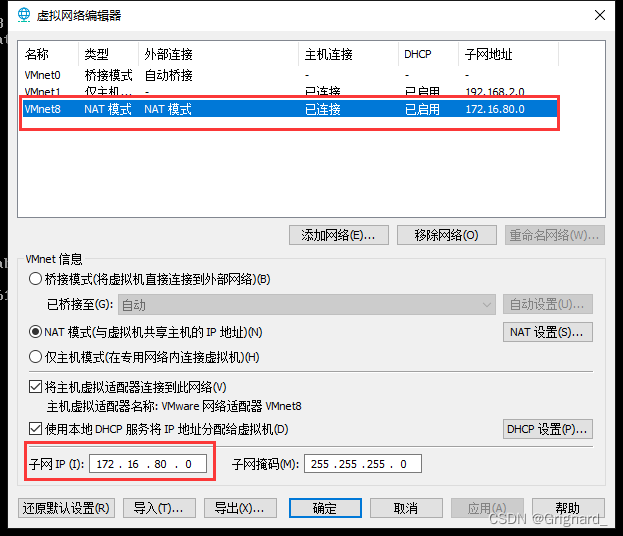Click 已启用 DHCP cell of VMnet8
The height and width of the screenshot is (536, 623).
(422, 109)
